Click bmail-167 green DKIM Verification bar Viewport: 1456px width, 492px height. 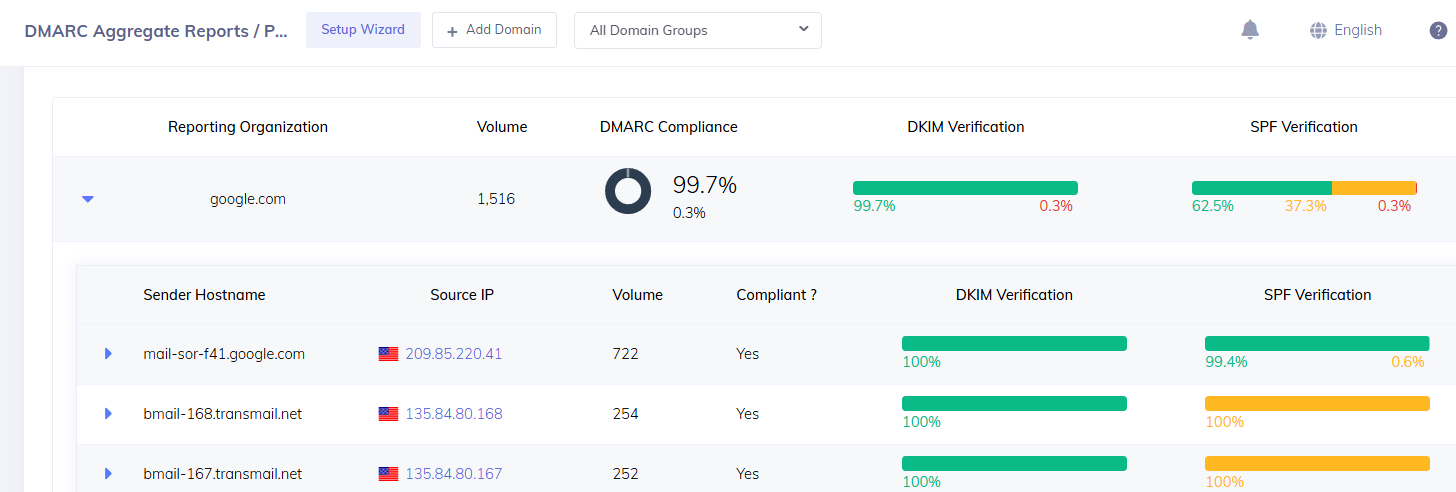click(1014, 463)
